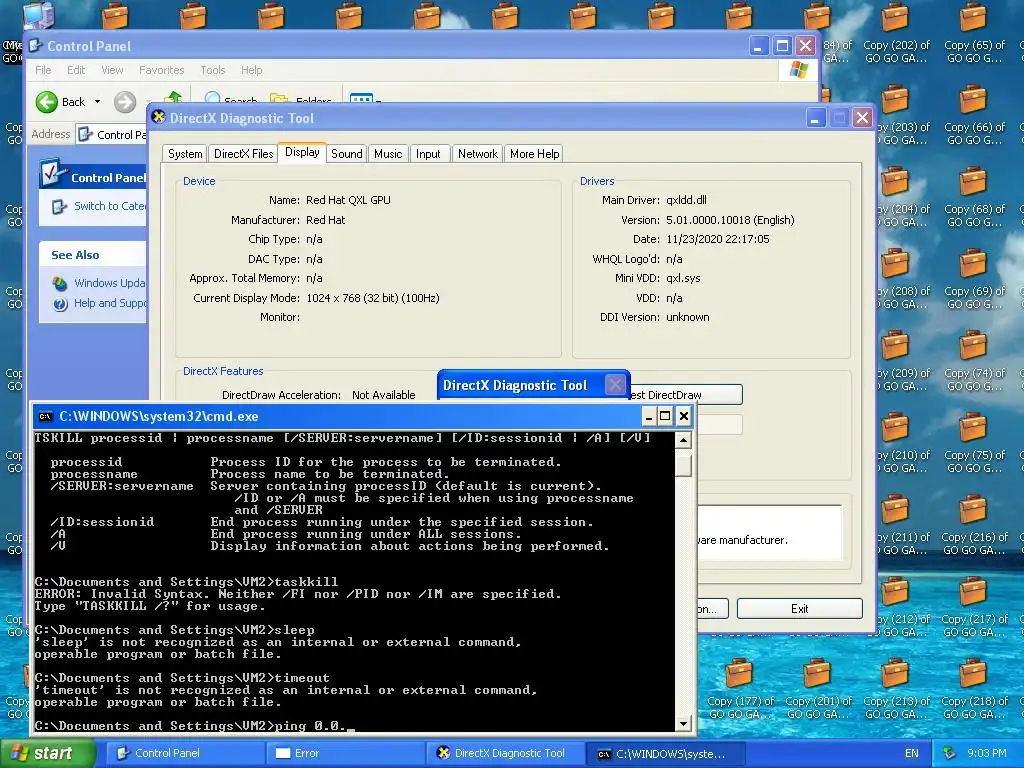Switch to the Input tab
This screenshot has width=1024, height=768.
pos(428,153)
